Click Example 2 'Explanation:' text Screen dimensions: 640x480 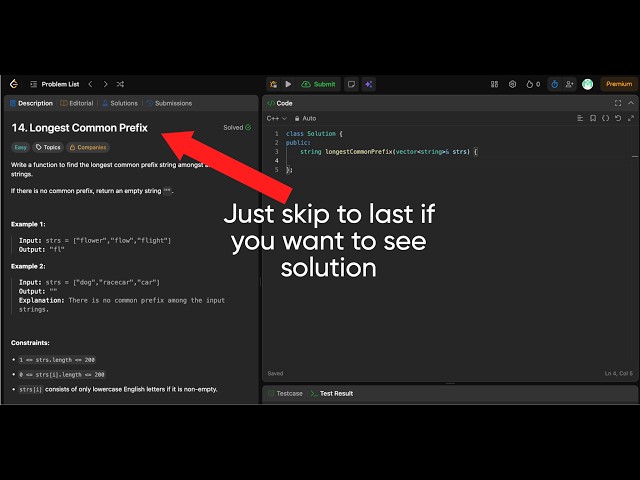point(42,300)
